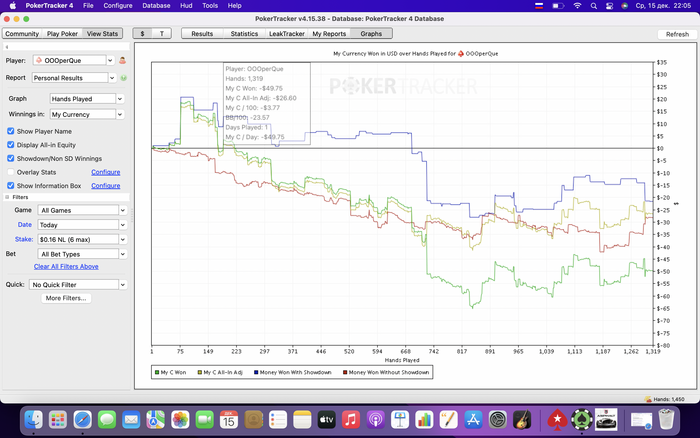Switch to the T tournament mode toggle
700x438 pixels.
click(x=162, y=33)
